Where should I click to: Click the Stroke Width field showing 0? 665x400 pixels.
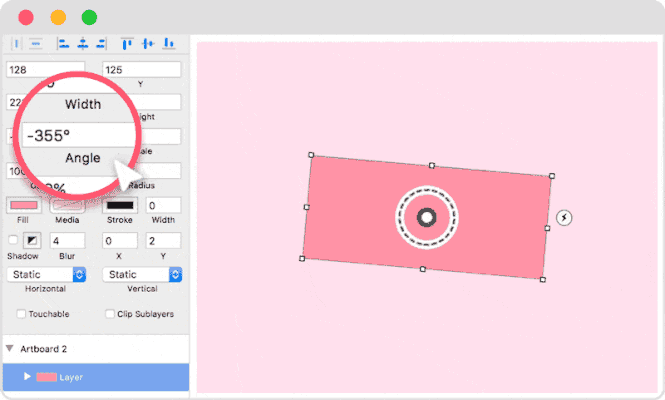pos(163,205)
